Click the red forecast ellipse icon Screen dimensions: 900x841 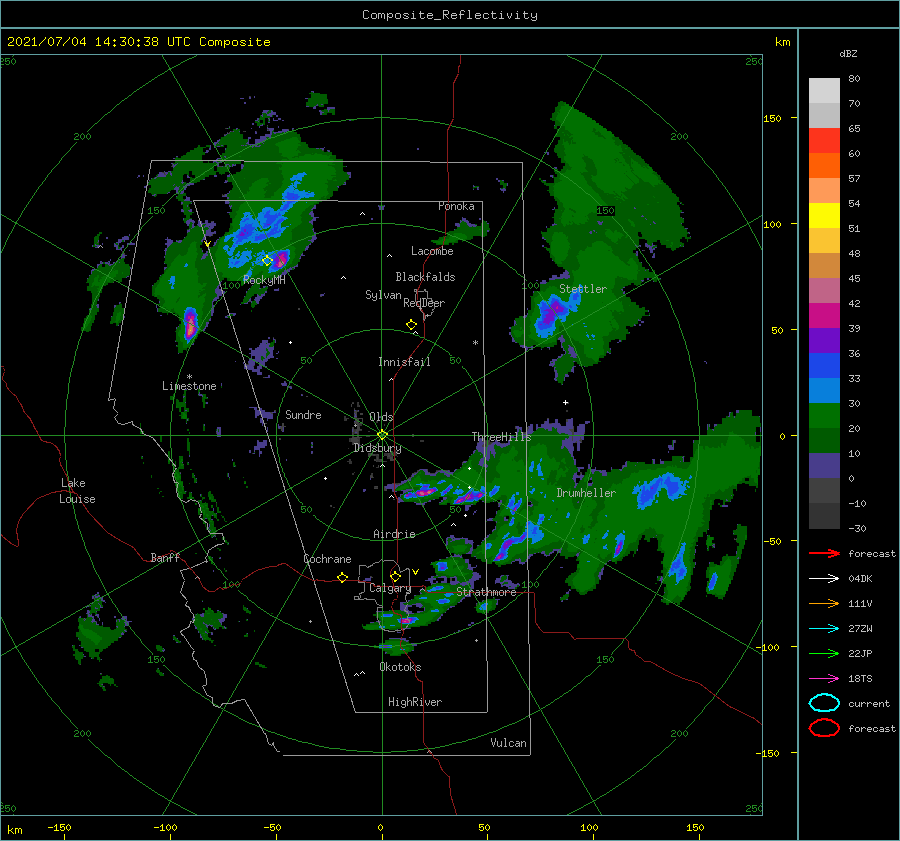(824, 728)
